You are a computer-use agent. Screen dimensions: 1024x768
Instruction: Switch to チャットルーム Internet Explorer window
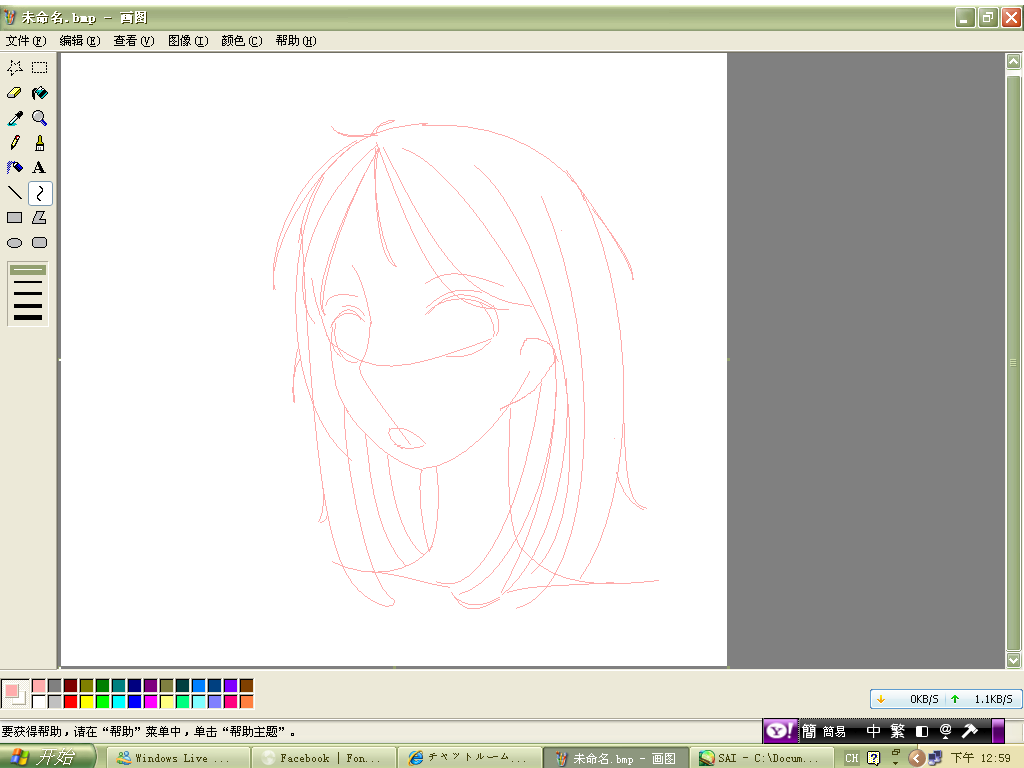470,758
